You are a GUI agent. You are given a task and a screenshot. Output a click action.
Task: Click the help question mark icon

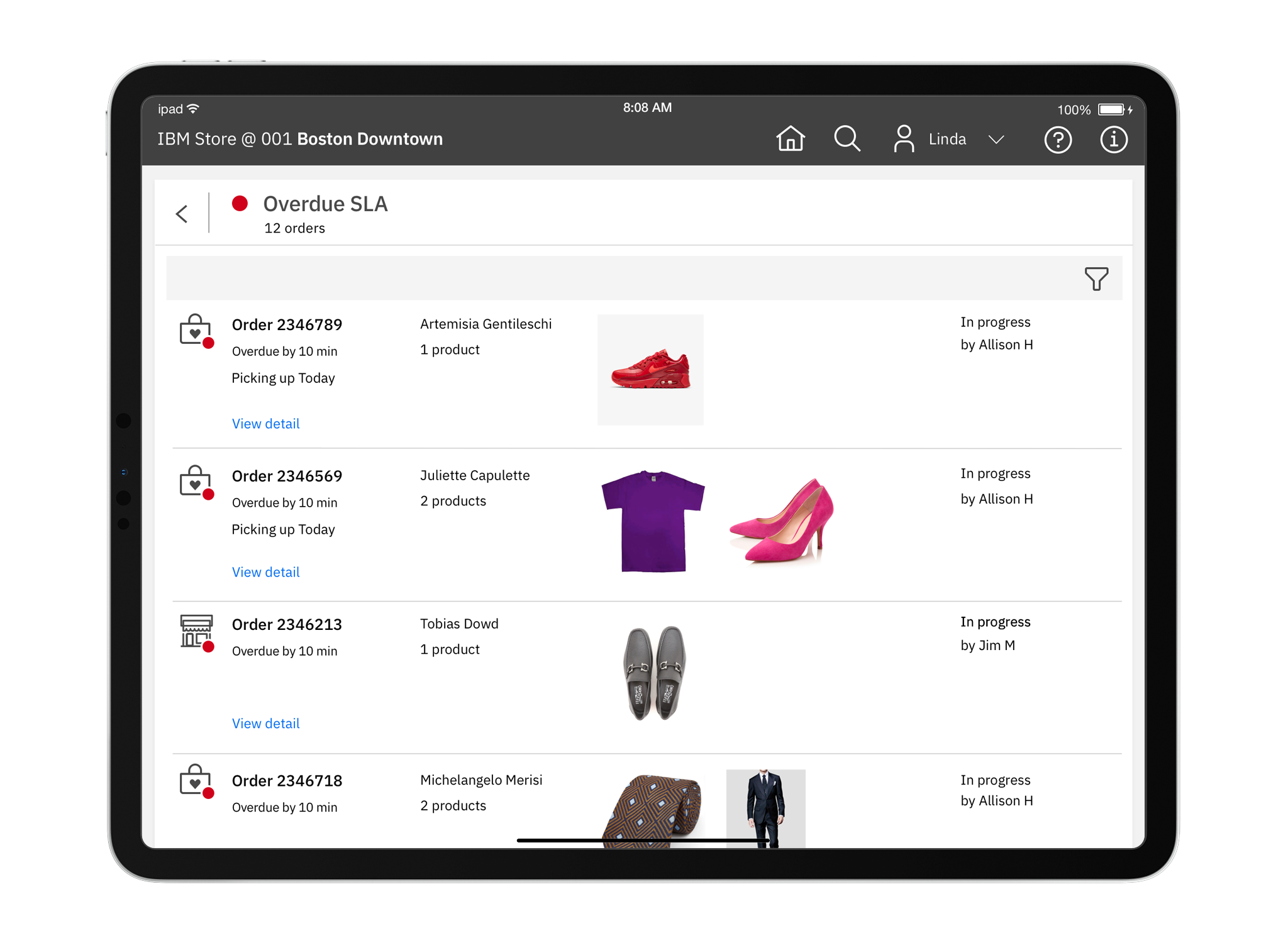click(x=1058, y=140)
